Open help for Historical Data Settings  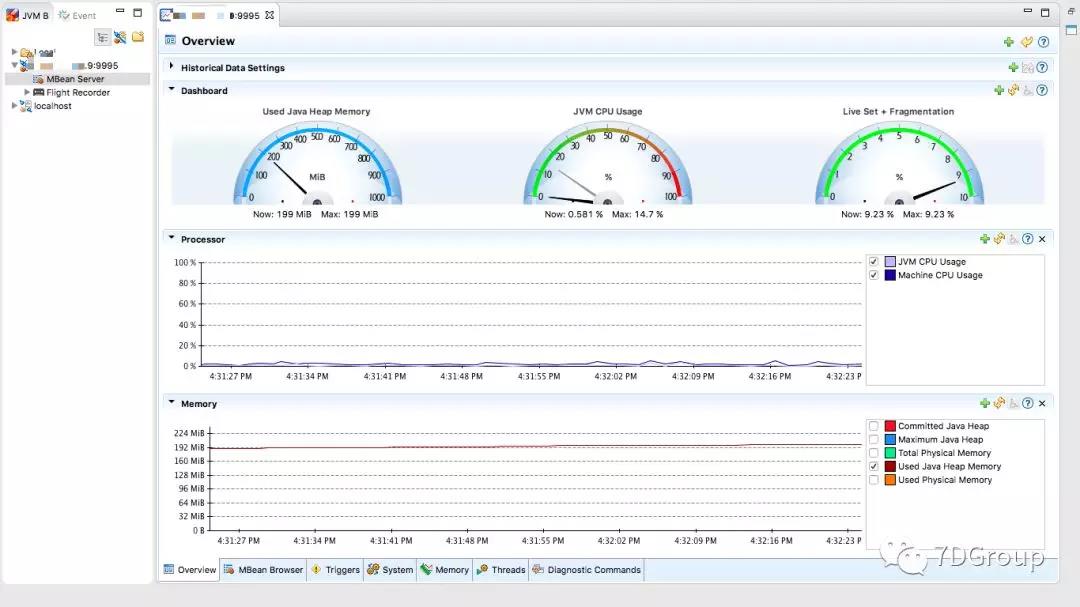[1042, 68]
